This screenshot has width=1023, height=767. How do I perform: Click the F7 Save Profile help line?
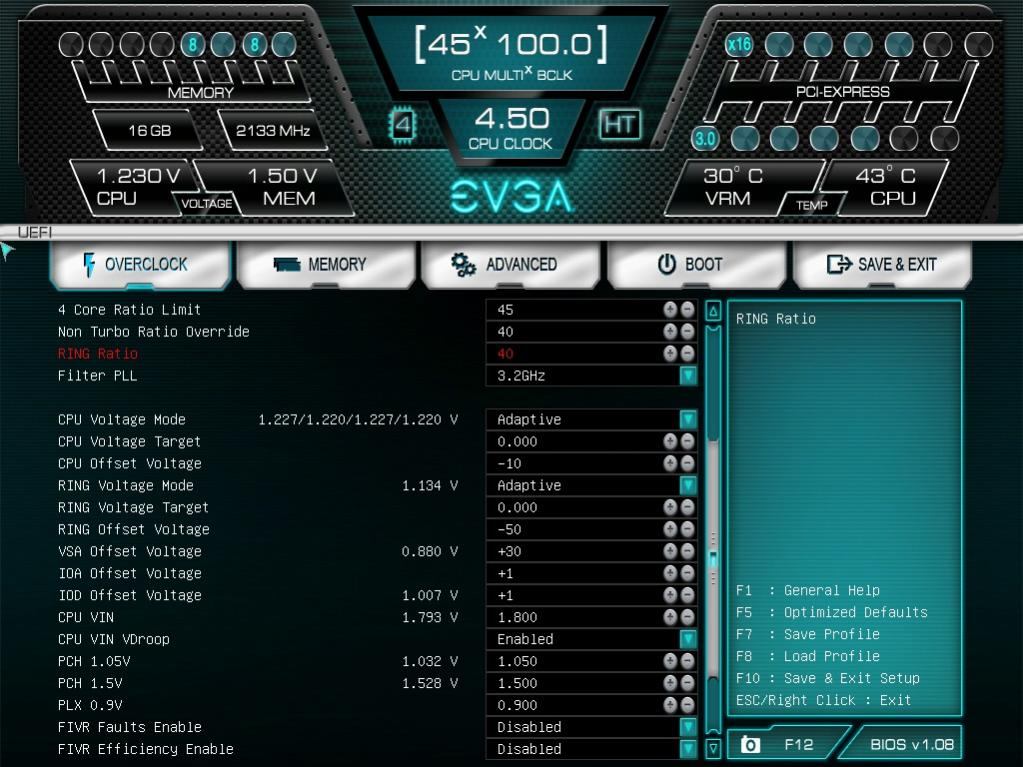(808, 634)
